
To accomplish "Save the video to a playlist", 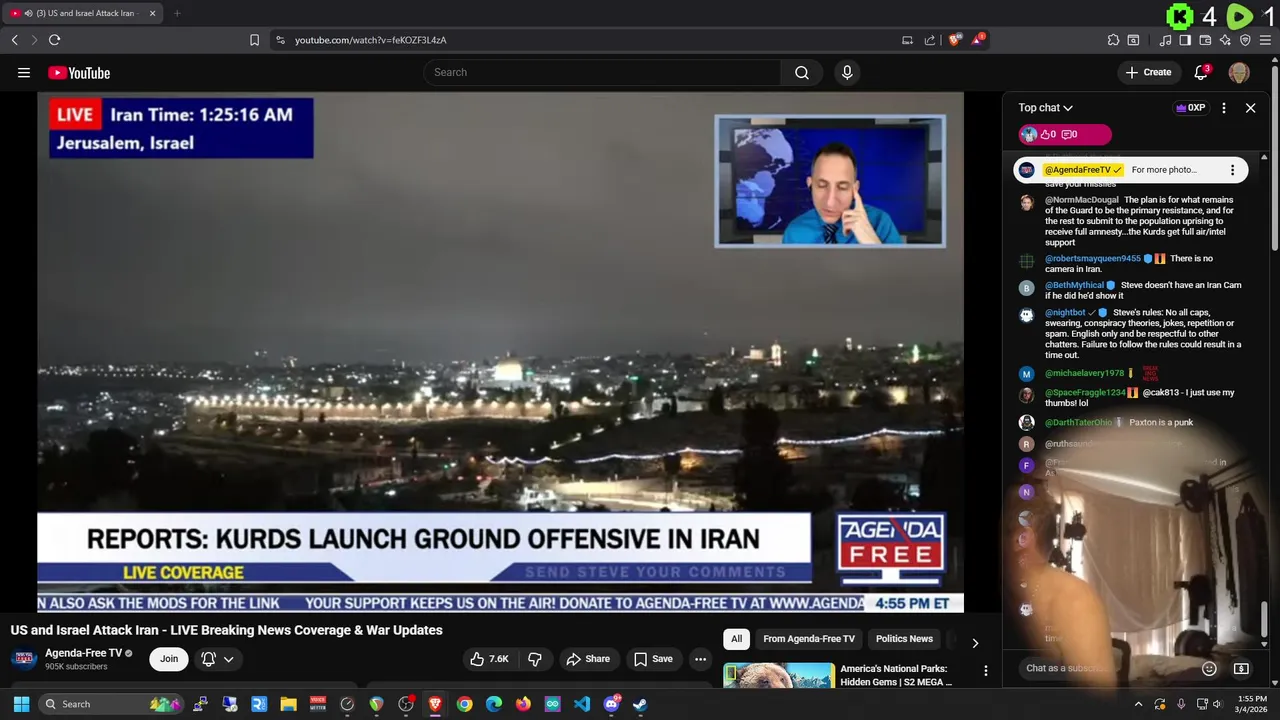I will pyautogui.click(x=653, y=659).
